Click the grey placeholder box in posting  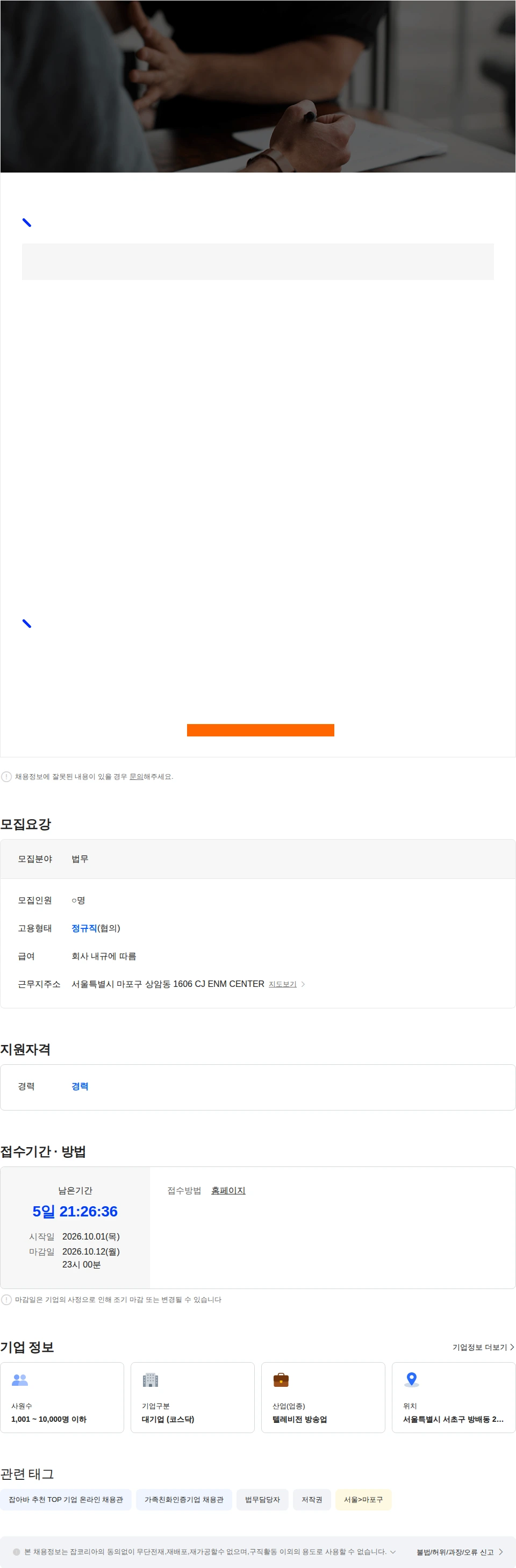(258, 262)
